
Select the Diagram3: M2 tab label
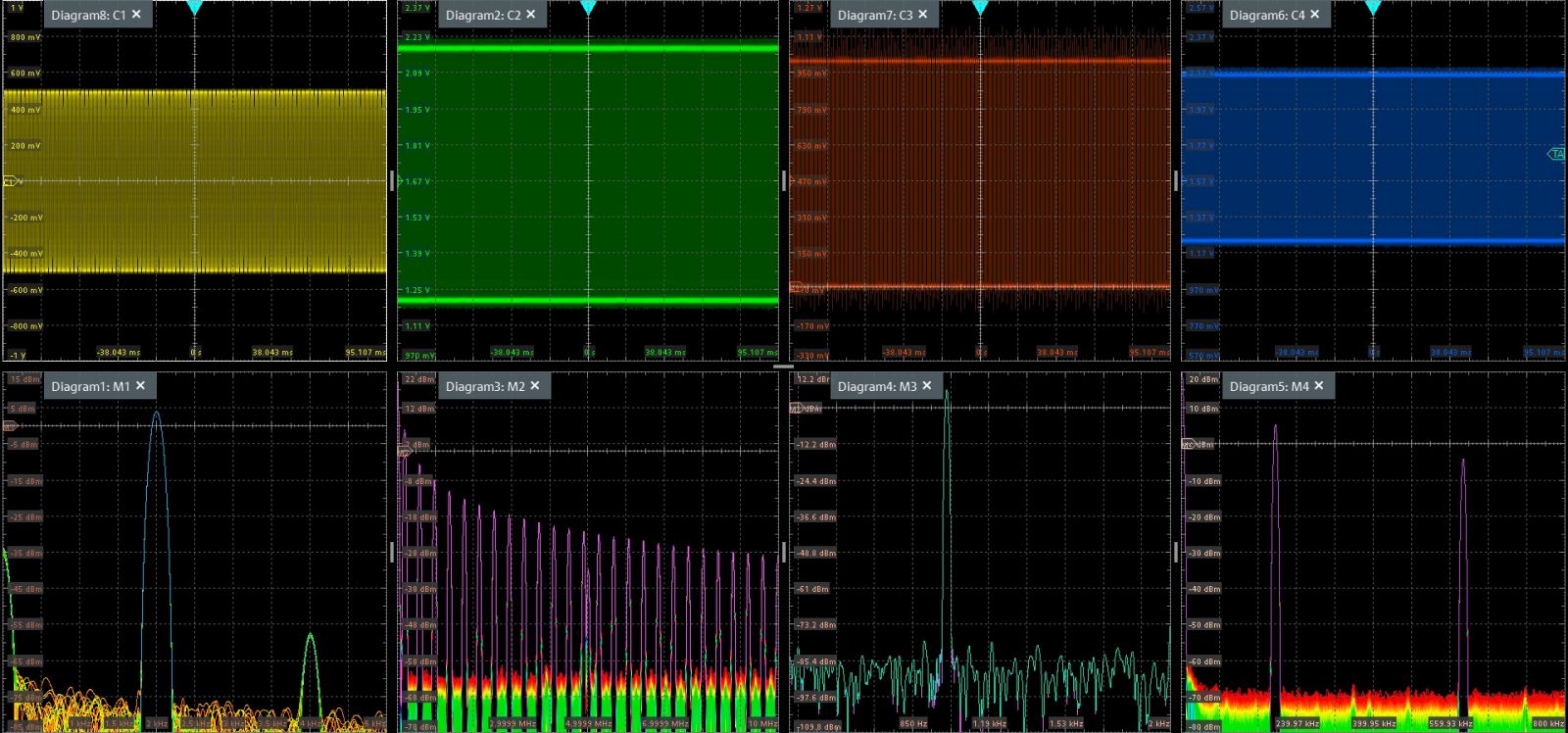coord(485,386)
